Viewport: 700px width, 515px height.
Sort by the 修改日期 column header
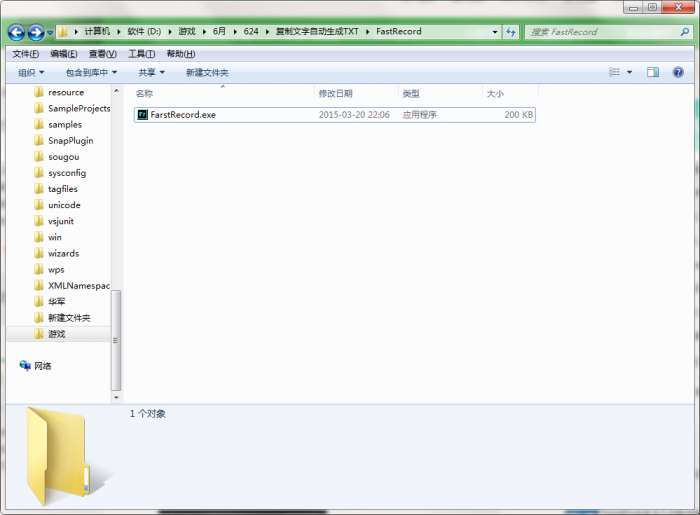tap(335, 93)
